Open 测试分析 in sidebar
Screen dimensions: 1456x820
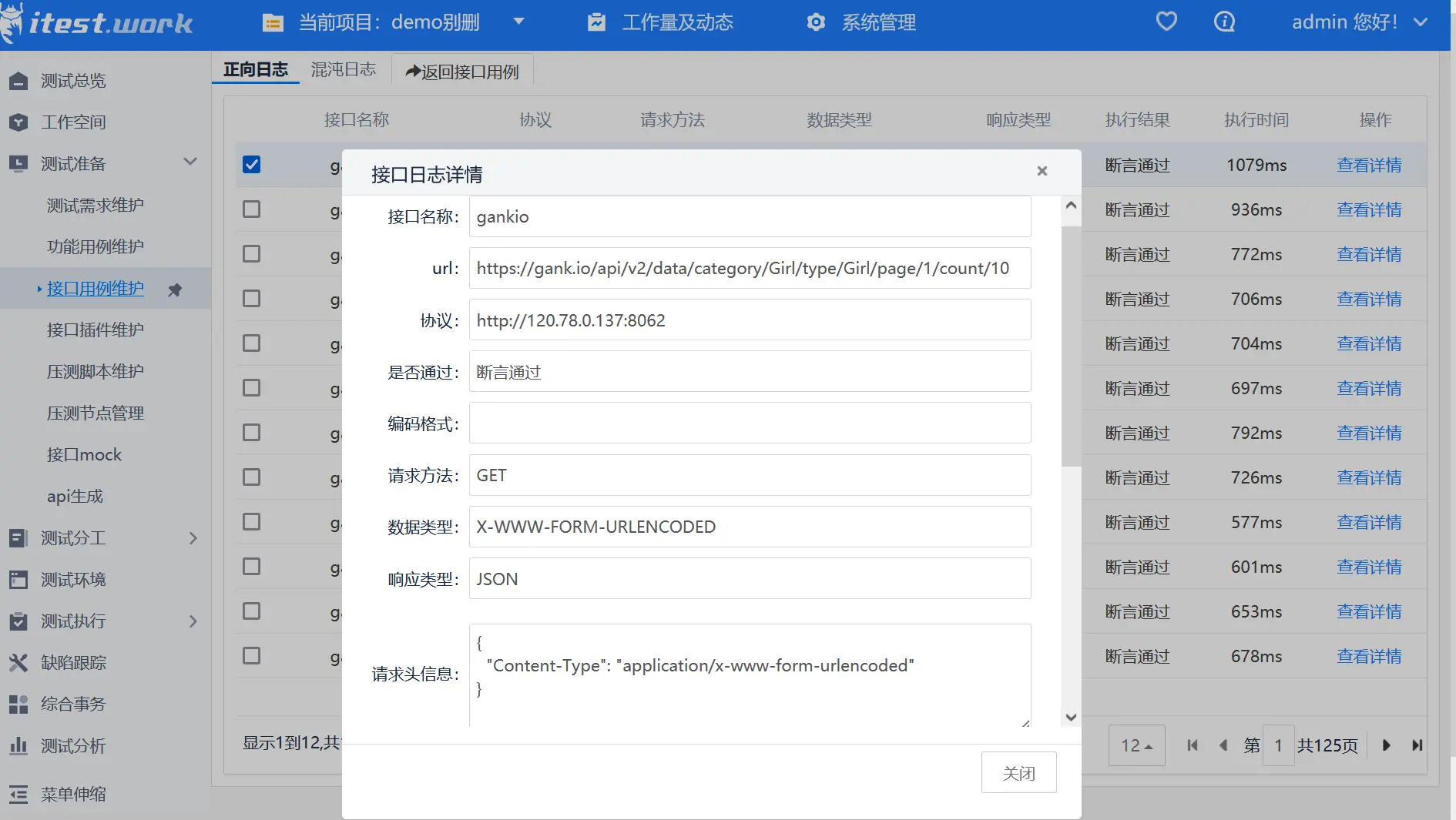click(x=73, y=746)
